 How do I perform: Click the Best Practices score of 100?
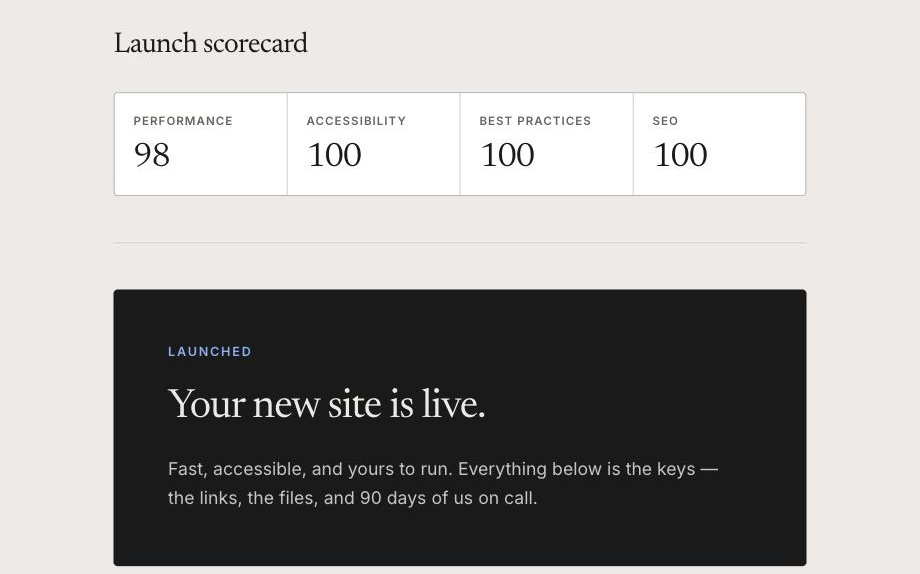point(508,155)
